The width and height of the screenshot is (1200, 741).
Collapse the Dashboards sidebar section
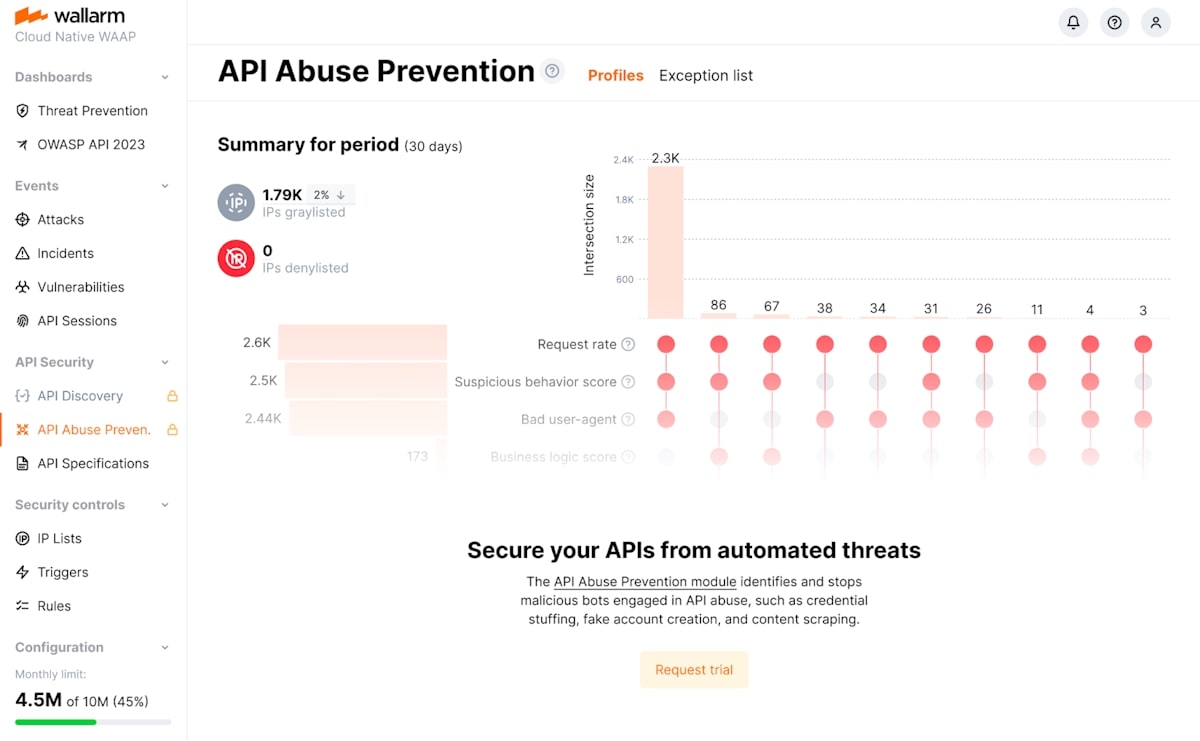(x=165, y=77)
